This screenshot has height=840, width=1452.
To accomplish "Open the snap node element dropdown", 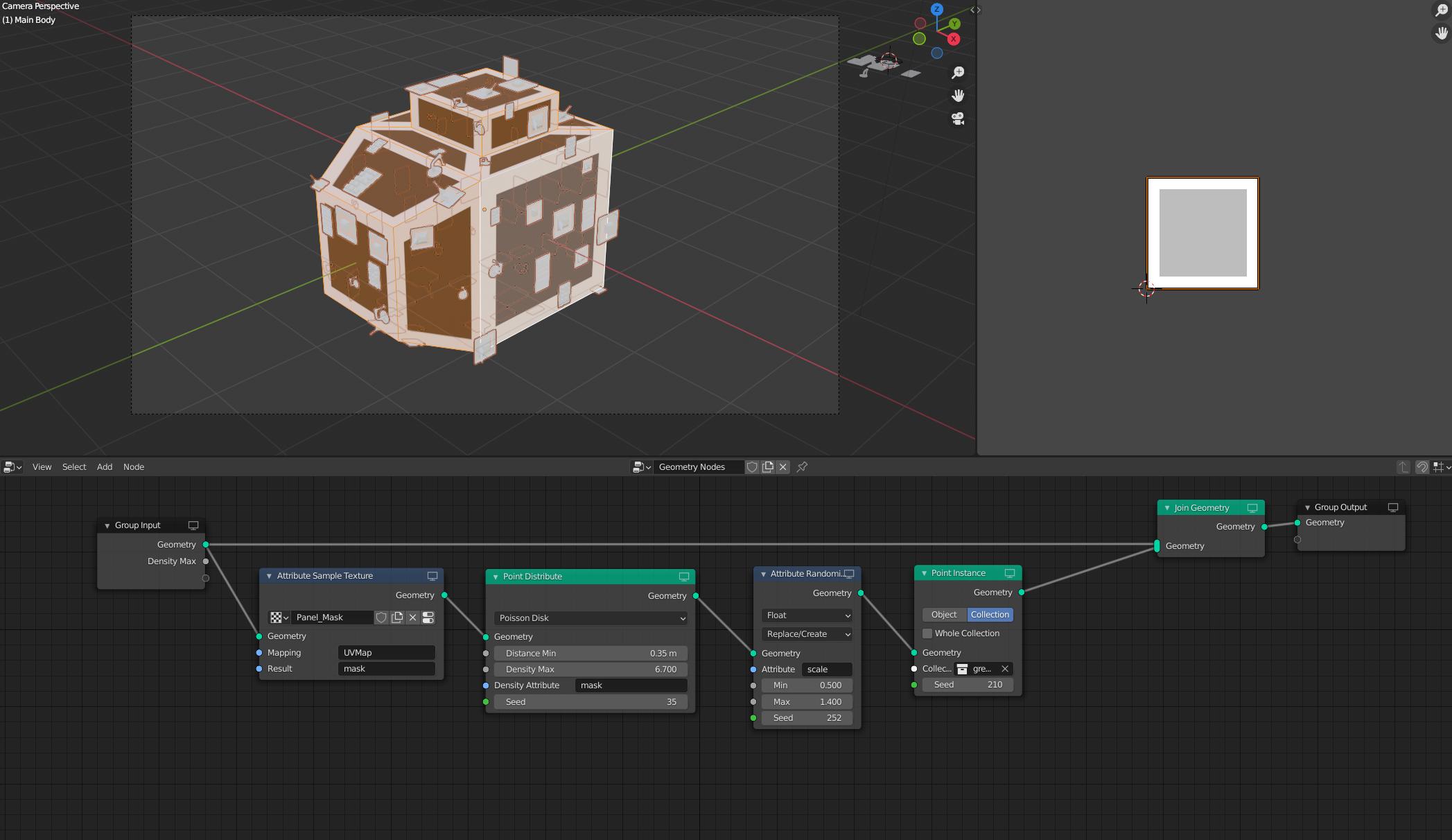I will click(1442, 467).
